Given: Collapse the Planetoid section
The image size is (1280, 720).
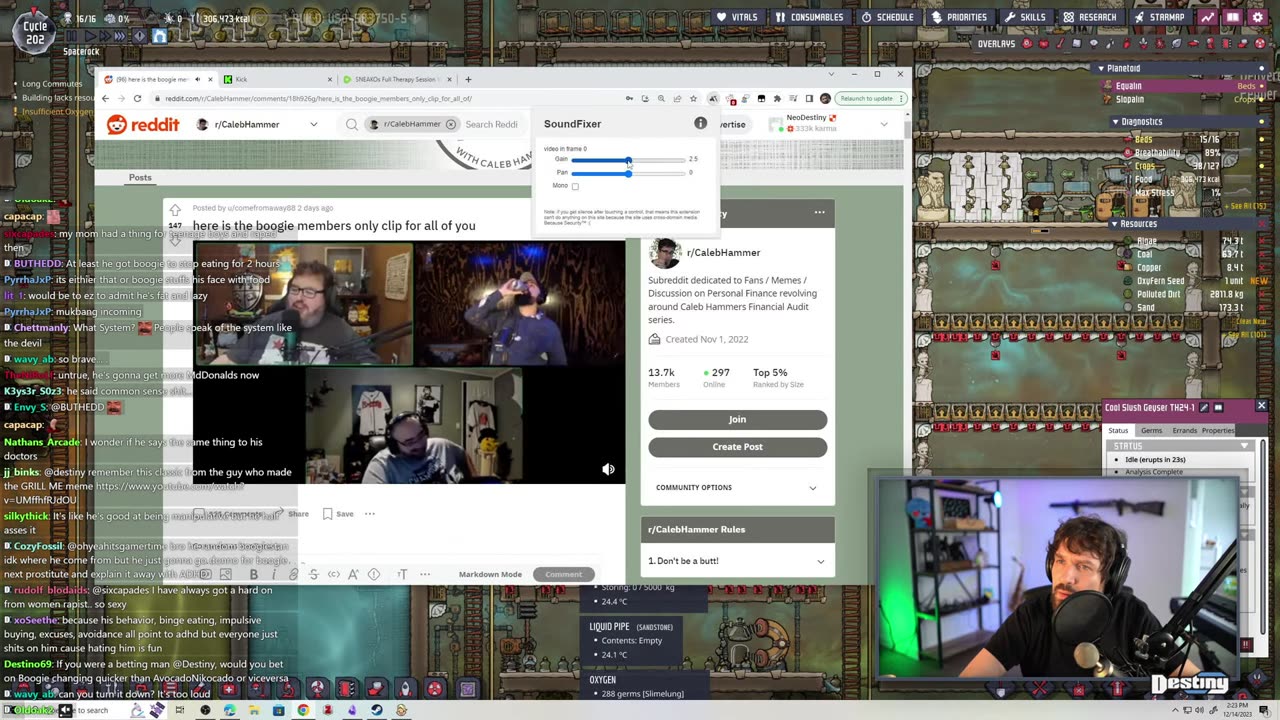Looking at the screenshot, I should [x=1102, y=68].
